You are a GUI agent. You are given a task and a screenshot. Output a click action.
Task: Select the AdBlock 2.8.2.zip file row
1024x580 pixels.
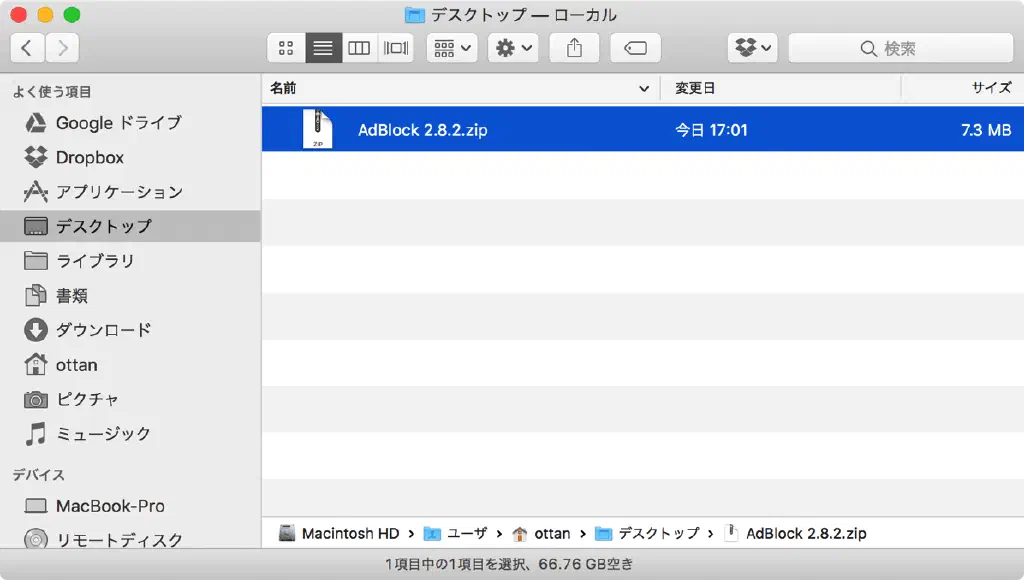coord(642,130)
